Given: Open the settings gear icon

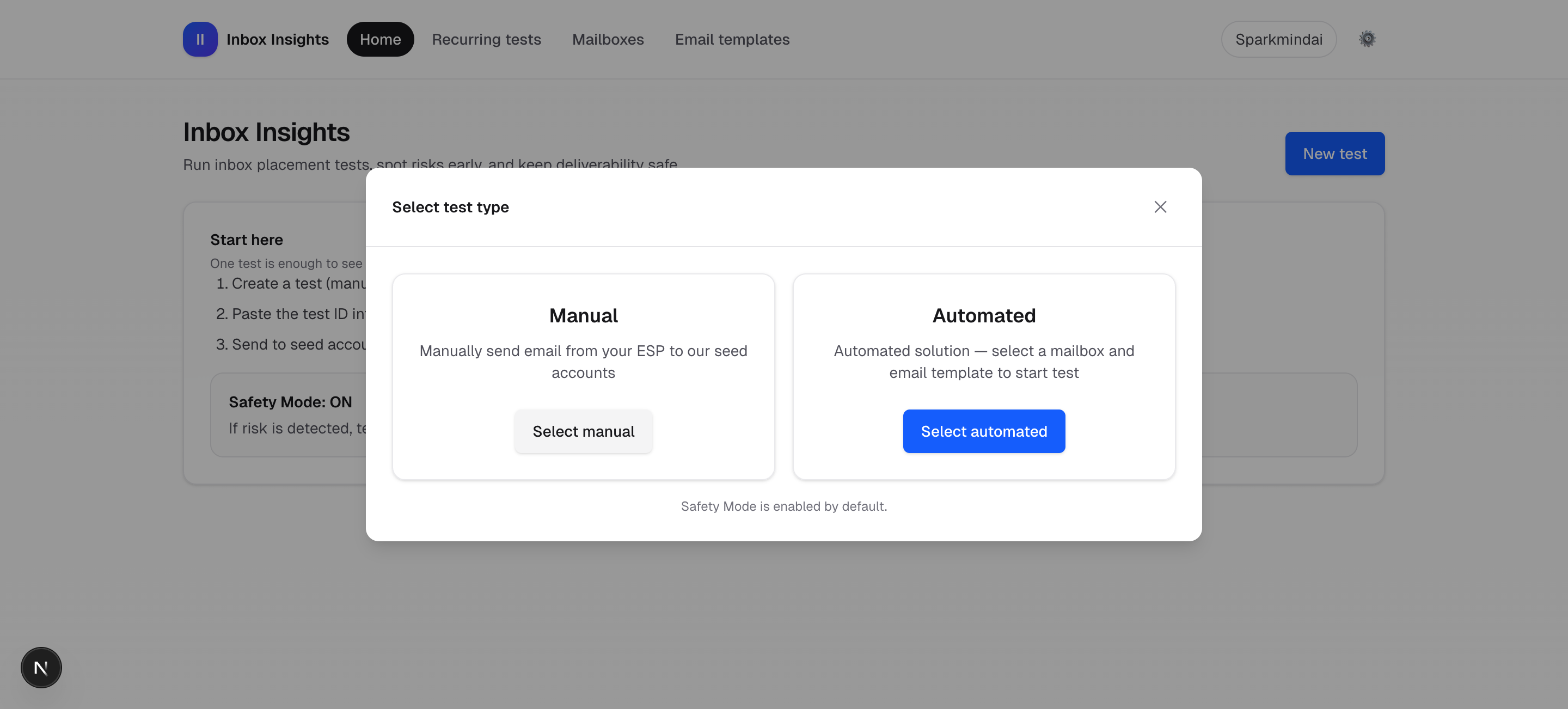Looking at the screenshot, I should [1367, 38].
